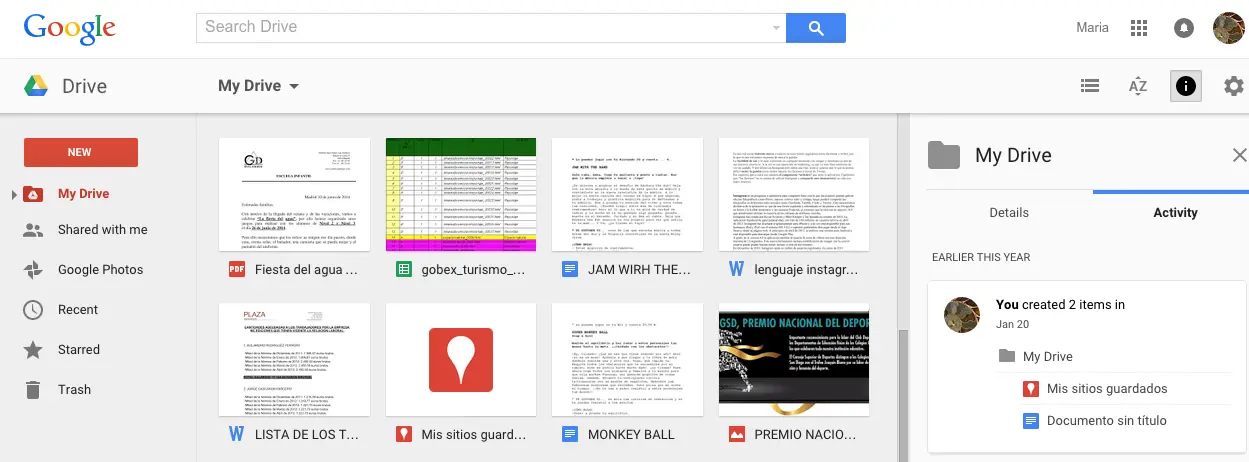
Task: Select the lenguaje instagr document thumbnail
Action: pyautogui.click(x=794, y=195)
